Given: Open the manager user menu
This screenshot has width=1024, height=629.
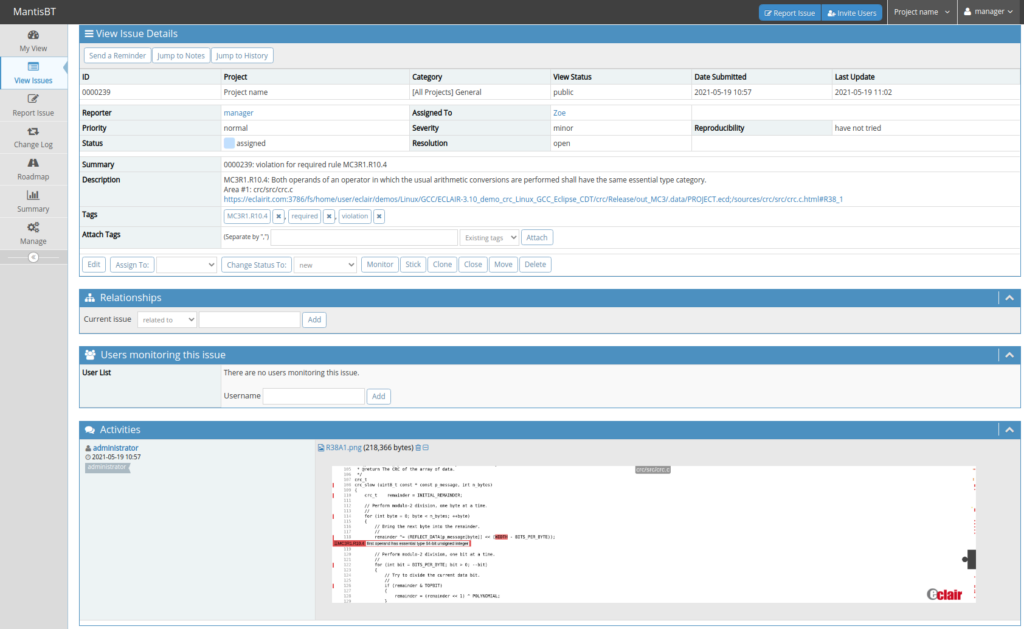Looking at the screenshot, I should [989, 12].
